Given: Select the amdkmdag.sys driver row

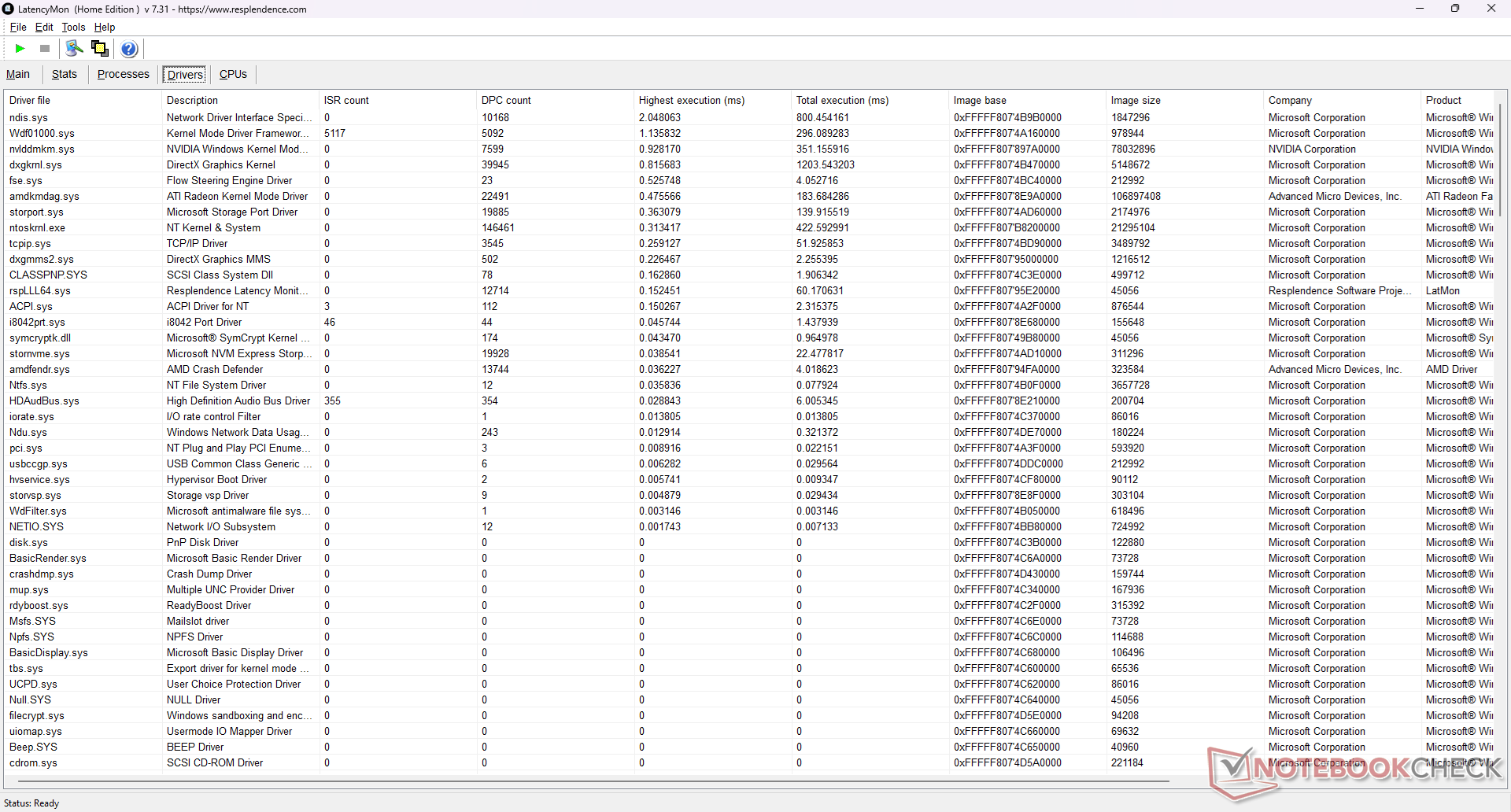Looking at the screenshot, I should (x=749, y=196).
